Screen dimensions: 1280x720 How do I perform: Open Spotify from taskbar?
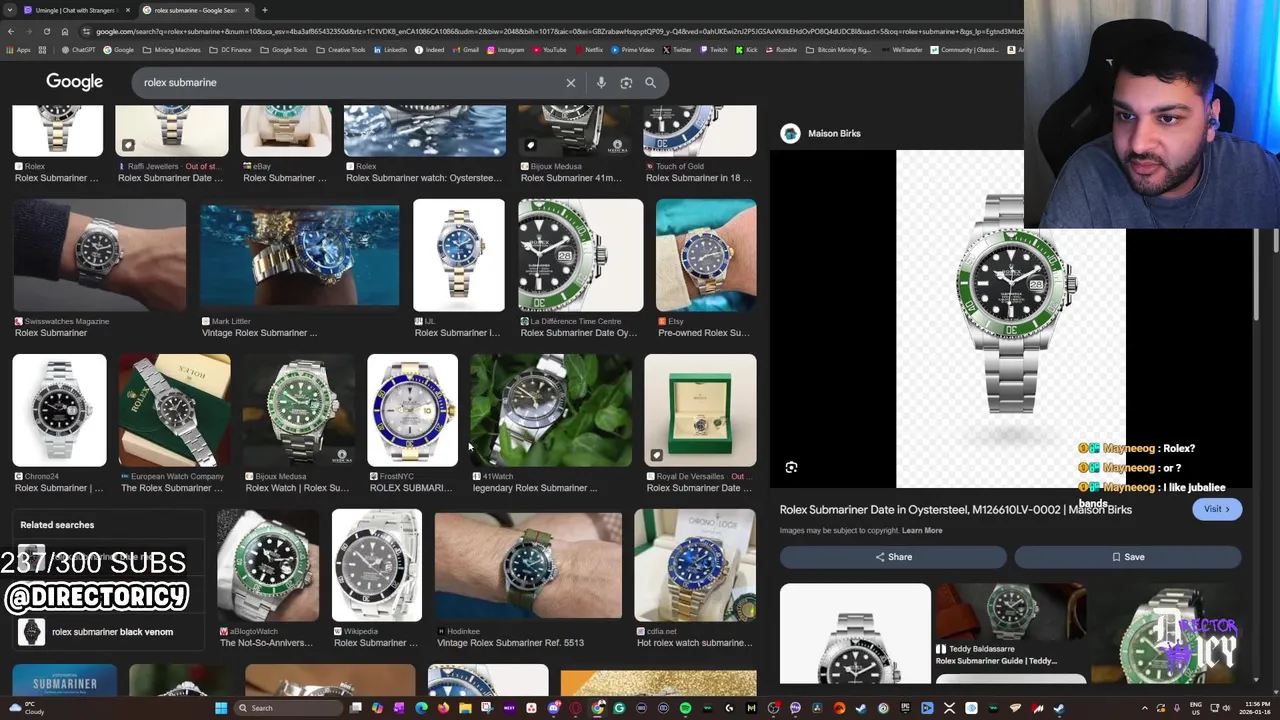(x=685, y=708)
